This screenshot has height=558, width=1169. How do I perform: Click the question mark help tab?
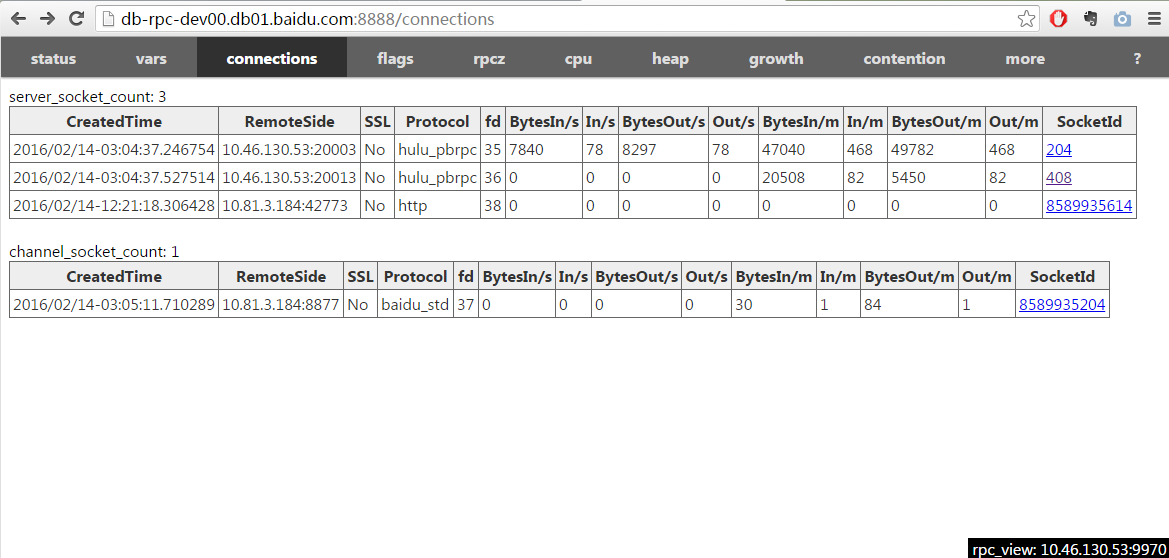(1137, 59)
